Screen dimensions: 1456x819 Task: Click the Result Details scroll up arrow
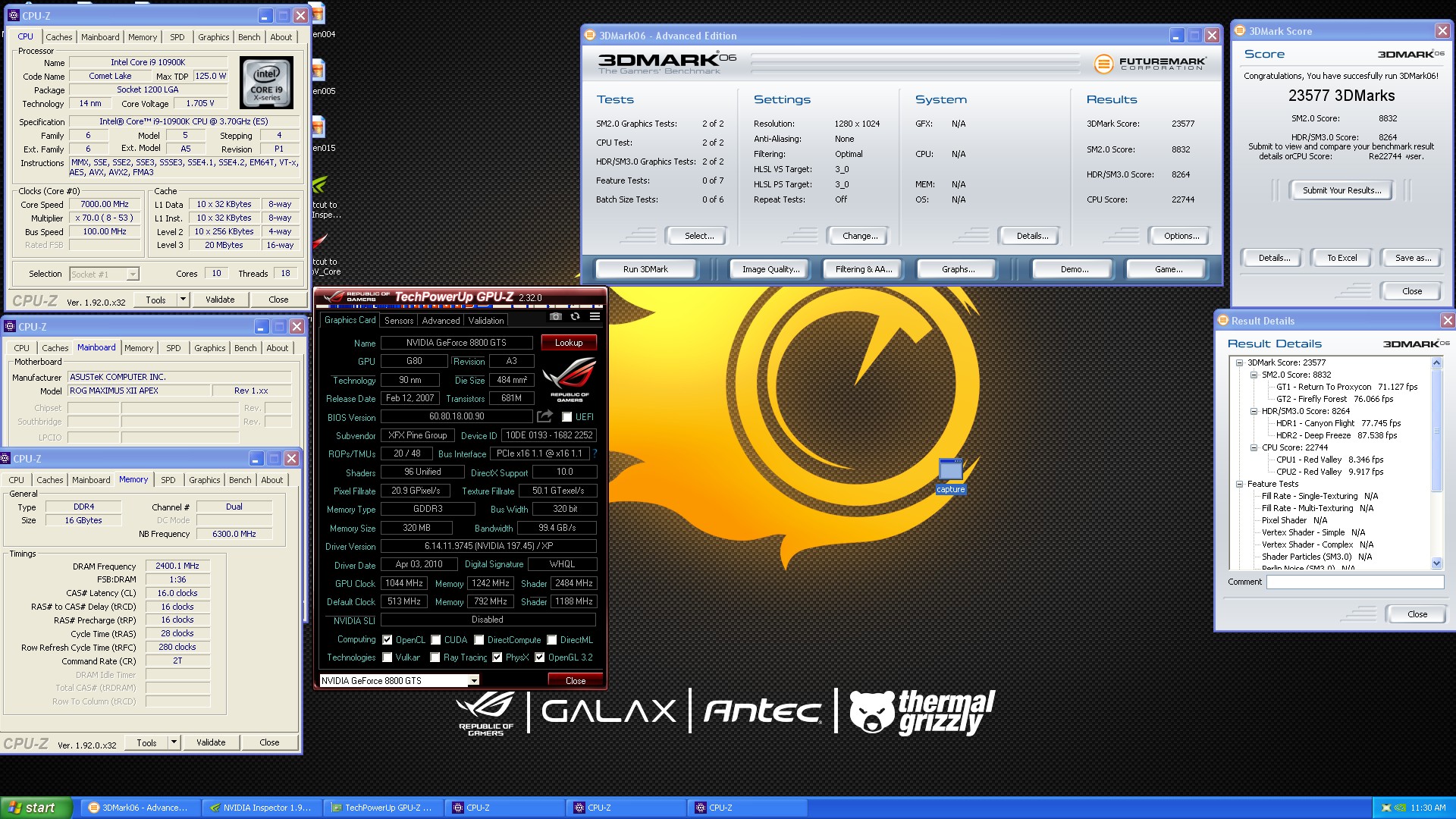click(x=1436, y=363)
